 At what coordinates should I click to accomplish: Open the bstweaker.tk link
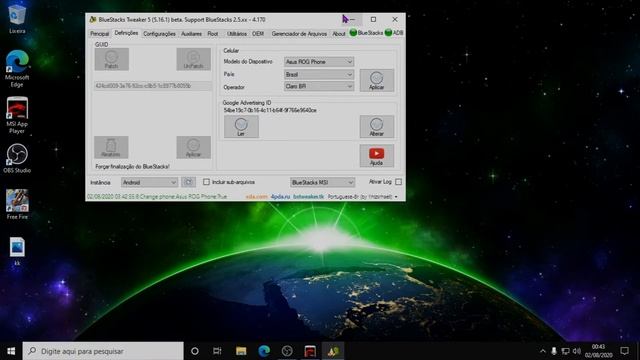309,197
